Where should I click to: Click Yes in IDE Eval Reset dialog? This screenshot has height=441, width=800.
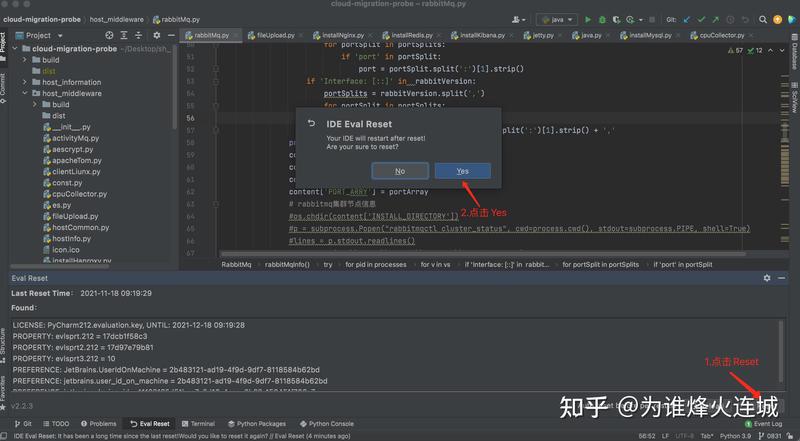click(463, 171)
